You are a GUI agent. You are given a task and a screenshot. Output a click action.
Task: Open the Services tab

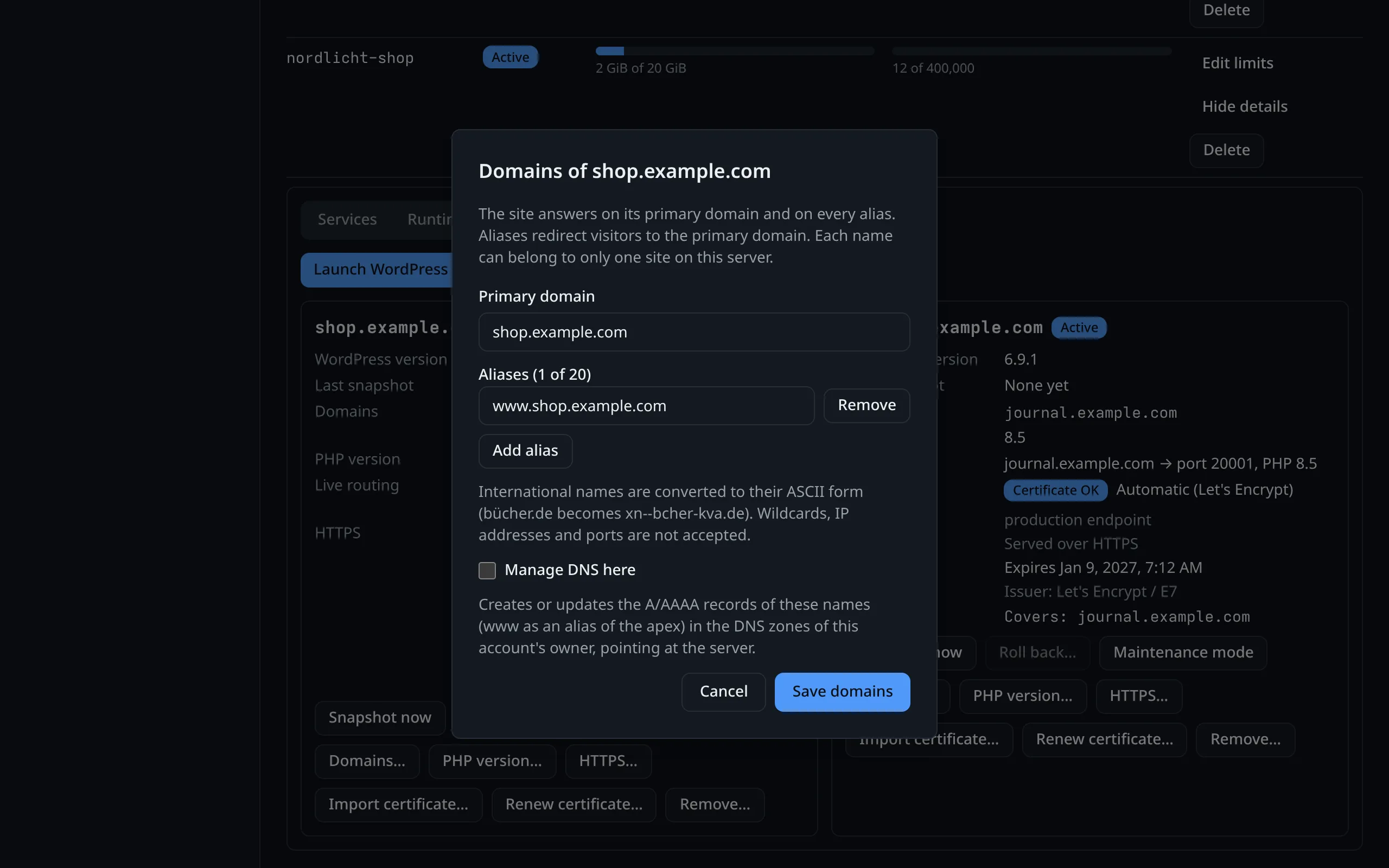(x=347, y=219)
